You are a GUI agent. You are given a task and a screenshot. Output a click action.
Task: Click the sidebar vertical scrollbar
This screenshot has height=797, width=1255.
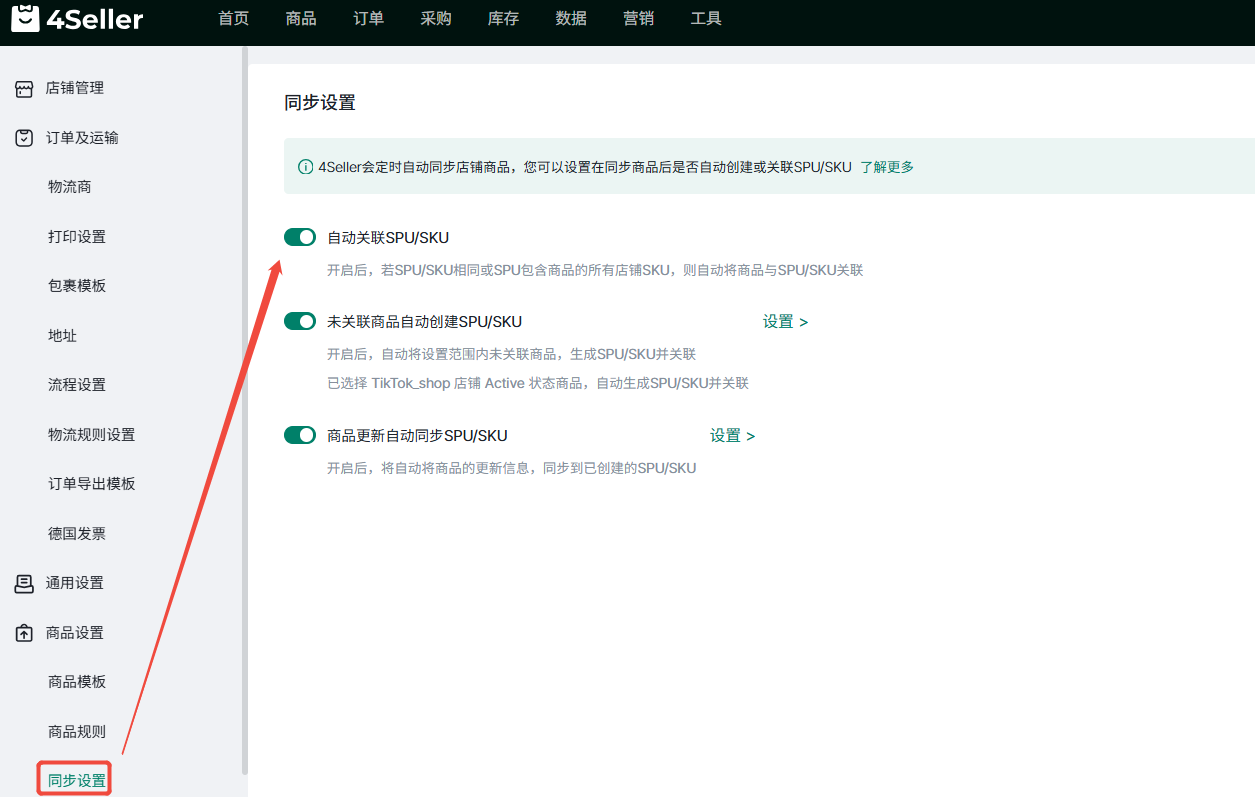tap(245, 410)
